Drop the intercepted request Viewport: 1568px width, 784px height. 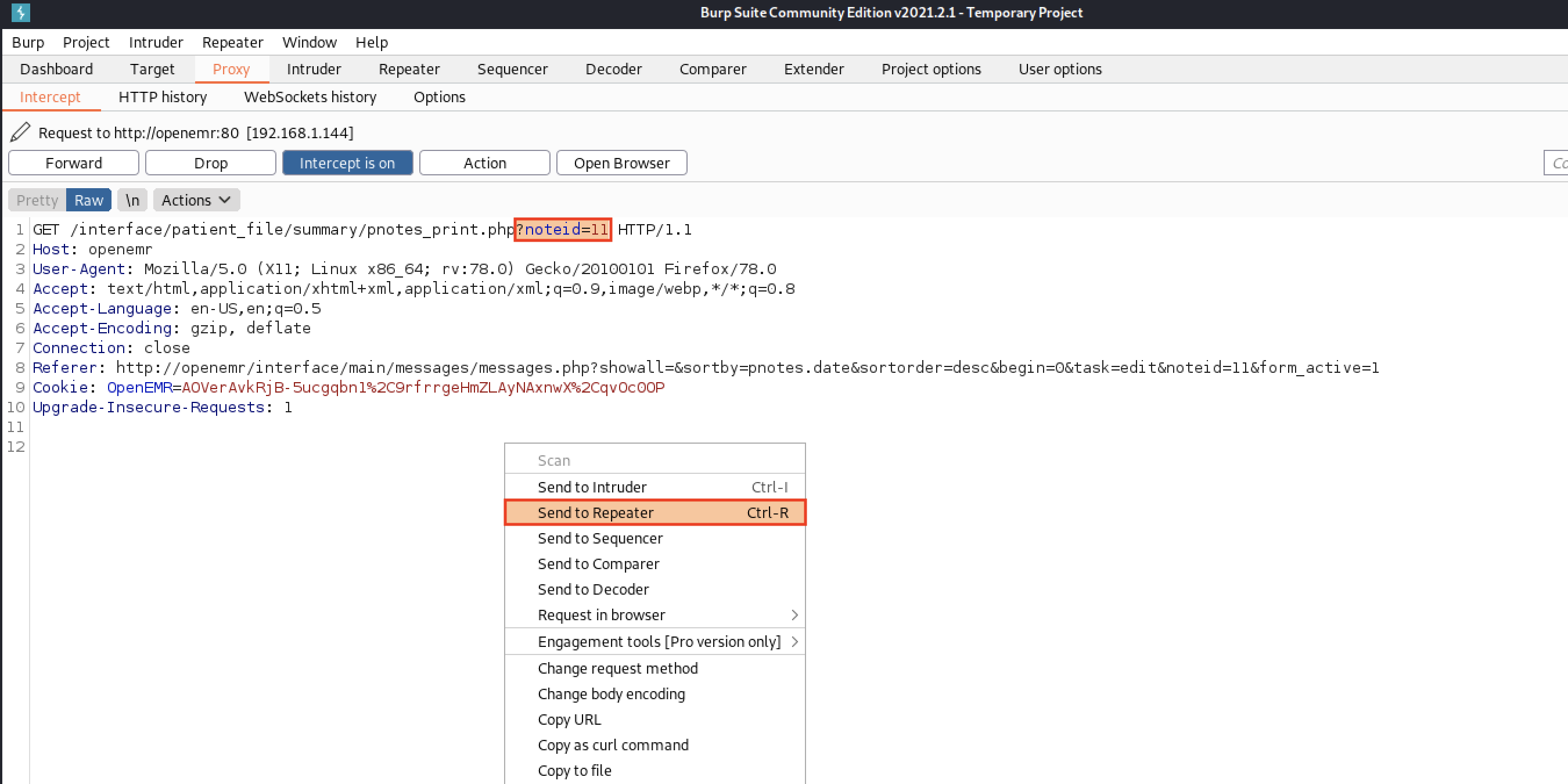click(211, 163)
